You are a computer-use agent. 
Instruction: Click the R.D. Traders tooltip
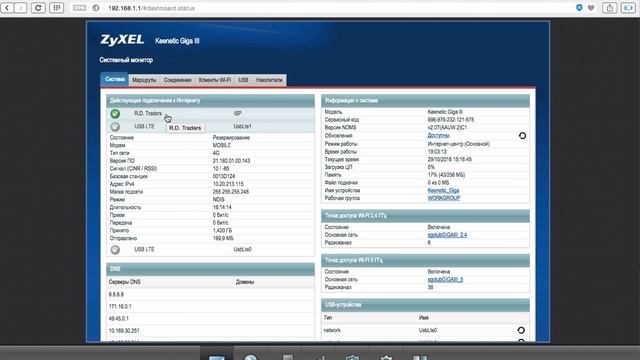[x=185, y=128]
